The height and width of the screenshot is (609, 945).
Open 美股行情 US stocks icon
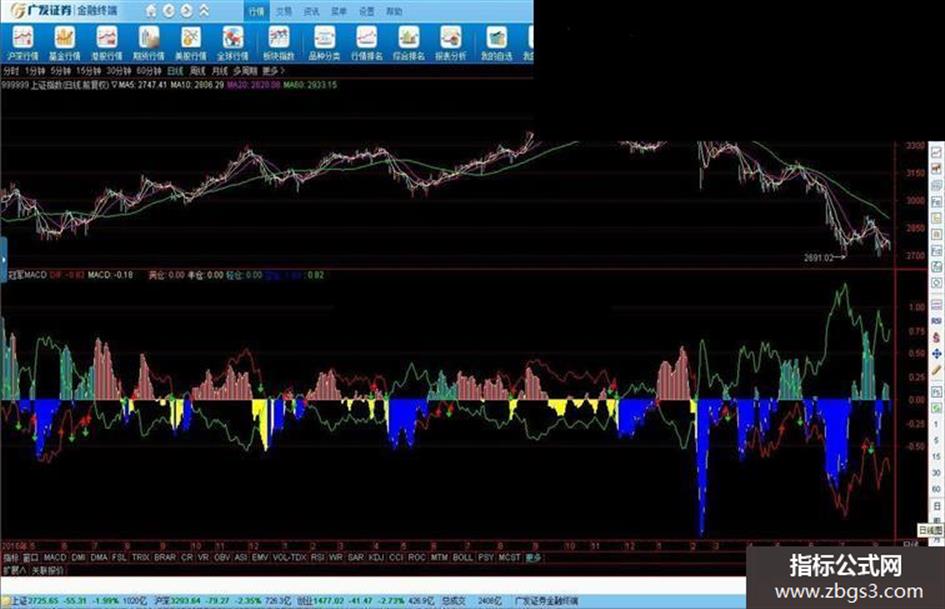pyautogui.click(x=190, y=43)
